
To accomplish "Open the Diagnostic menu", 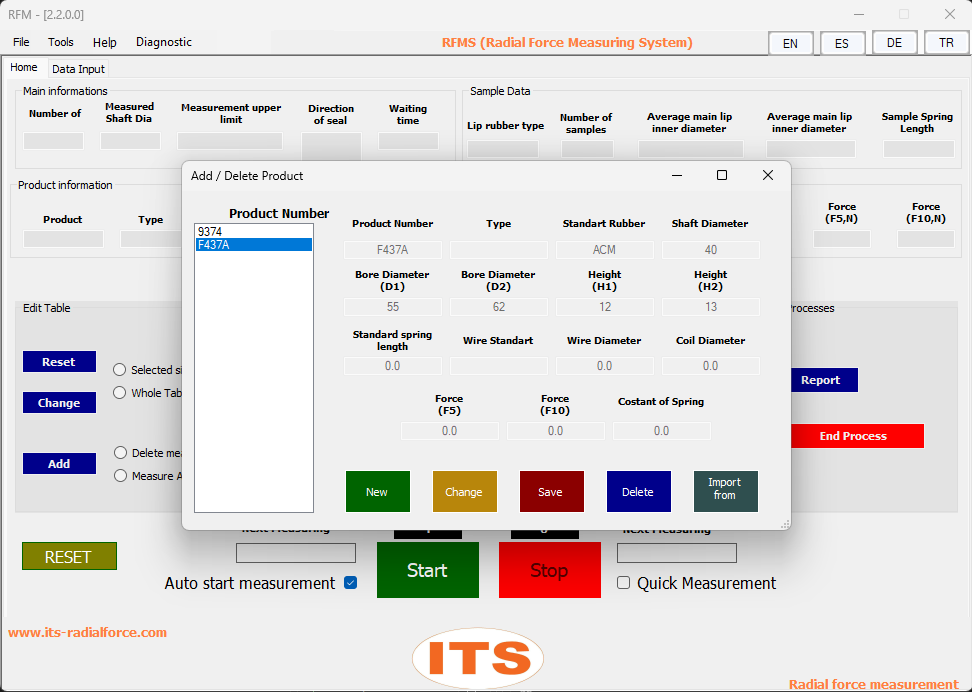I will coord(164,42).
